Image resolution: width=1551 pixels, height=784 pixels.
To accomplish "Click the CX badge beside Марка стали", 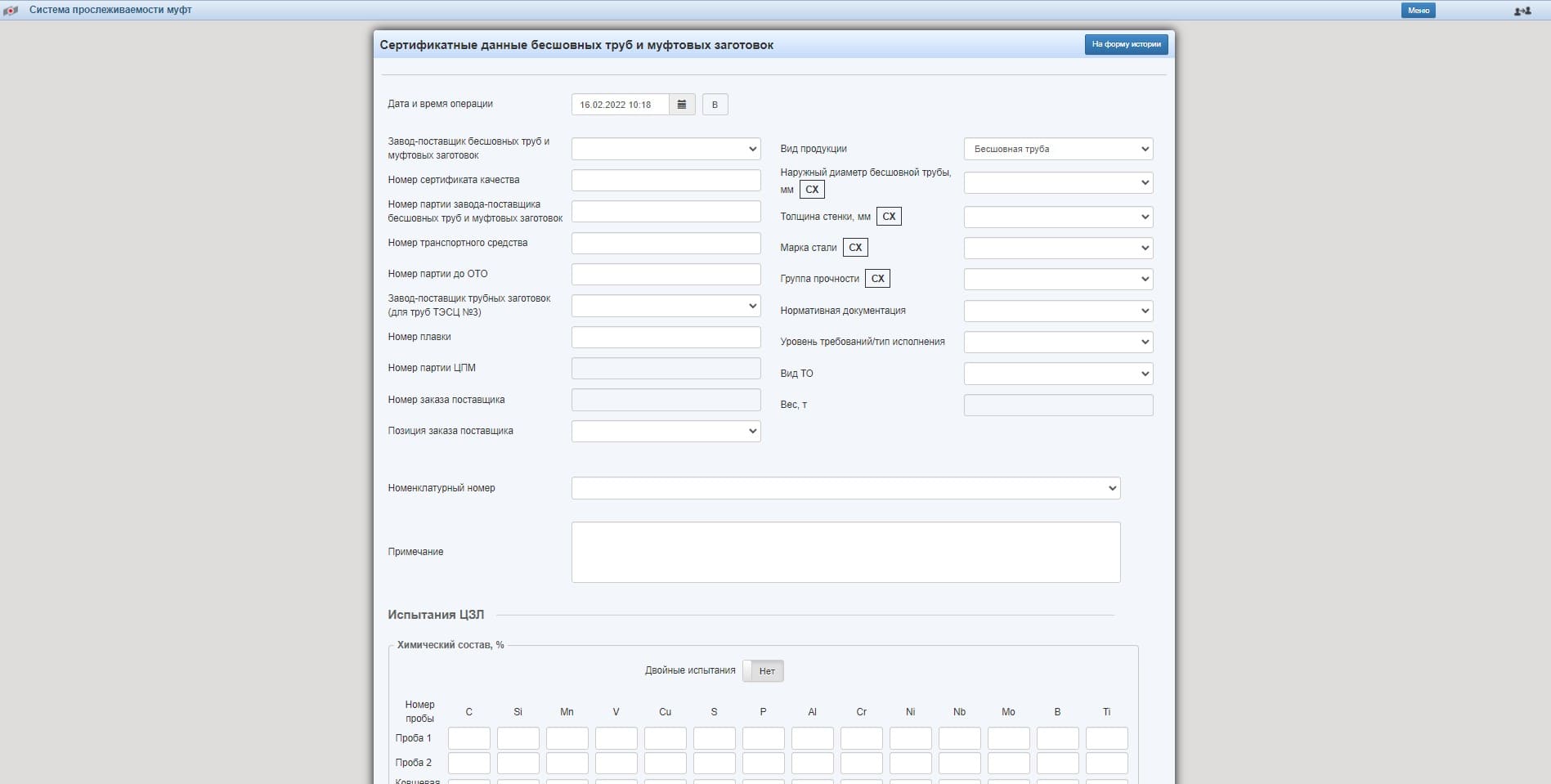I will 855,248.
